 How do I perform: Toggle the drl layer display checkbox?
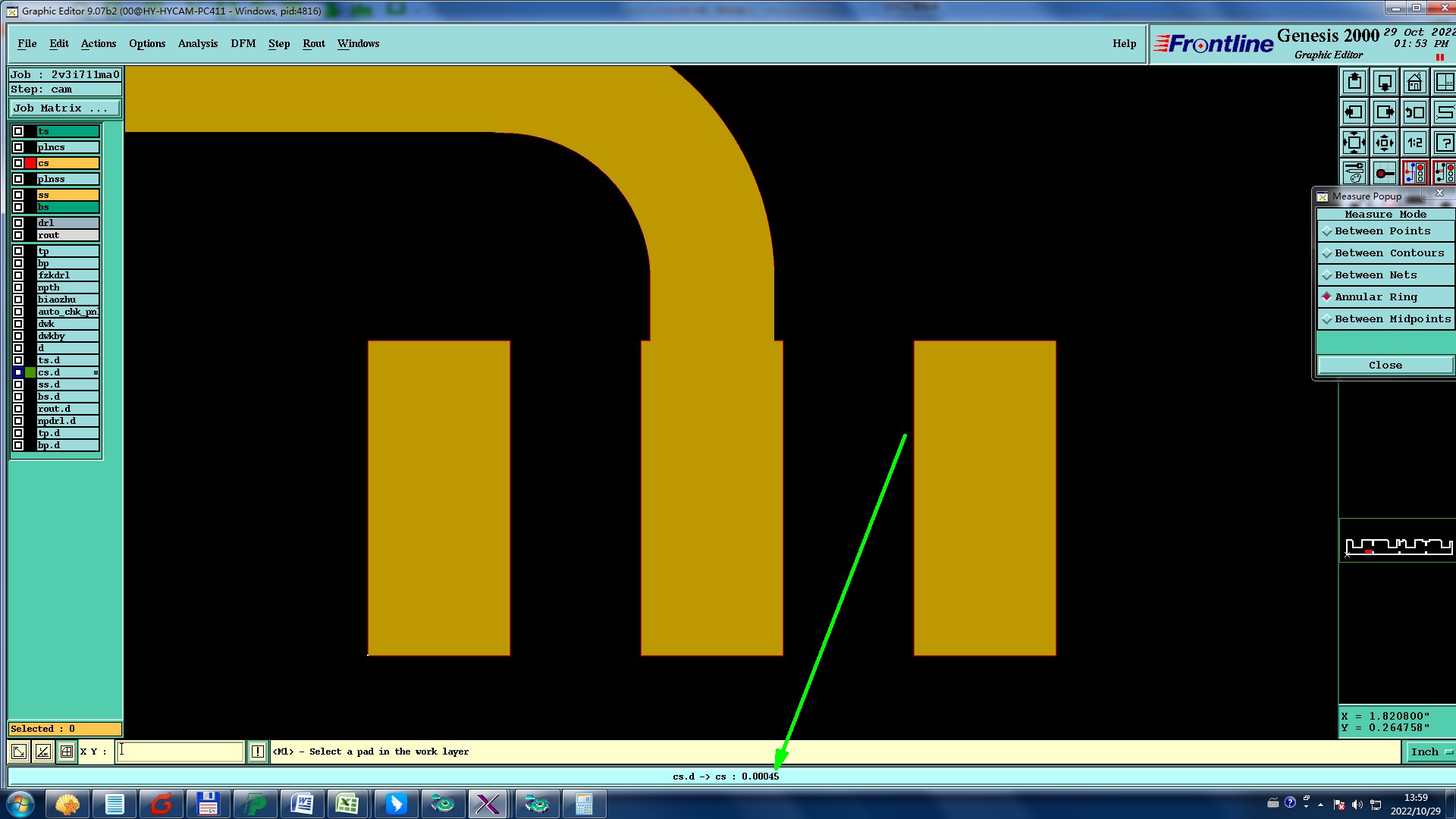pyautogui.click(x=18, y=223)
